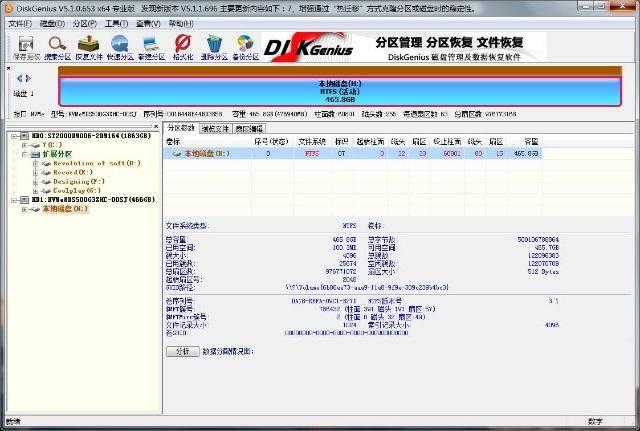This screenshot has height=431, width=640.
Task: Select 扩展分区 in the disk tree
Action: point(57,154)
